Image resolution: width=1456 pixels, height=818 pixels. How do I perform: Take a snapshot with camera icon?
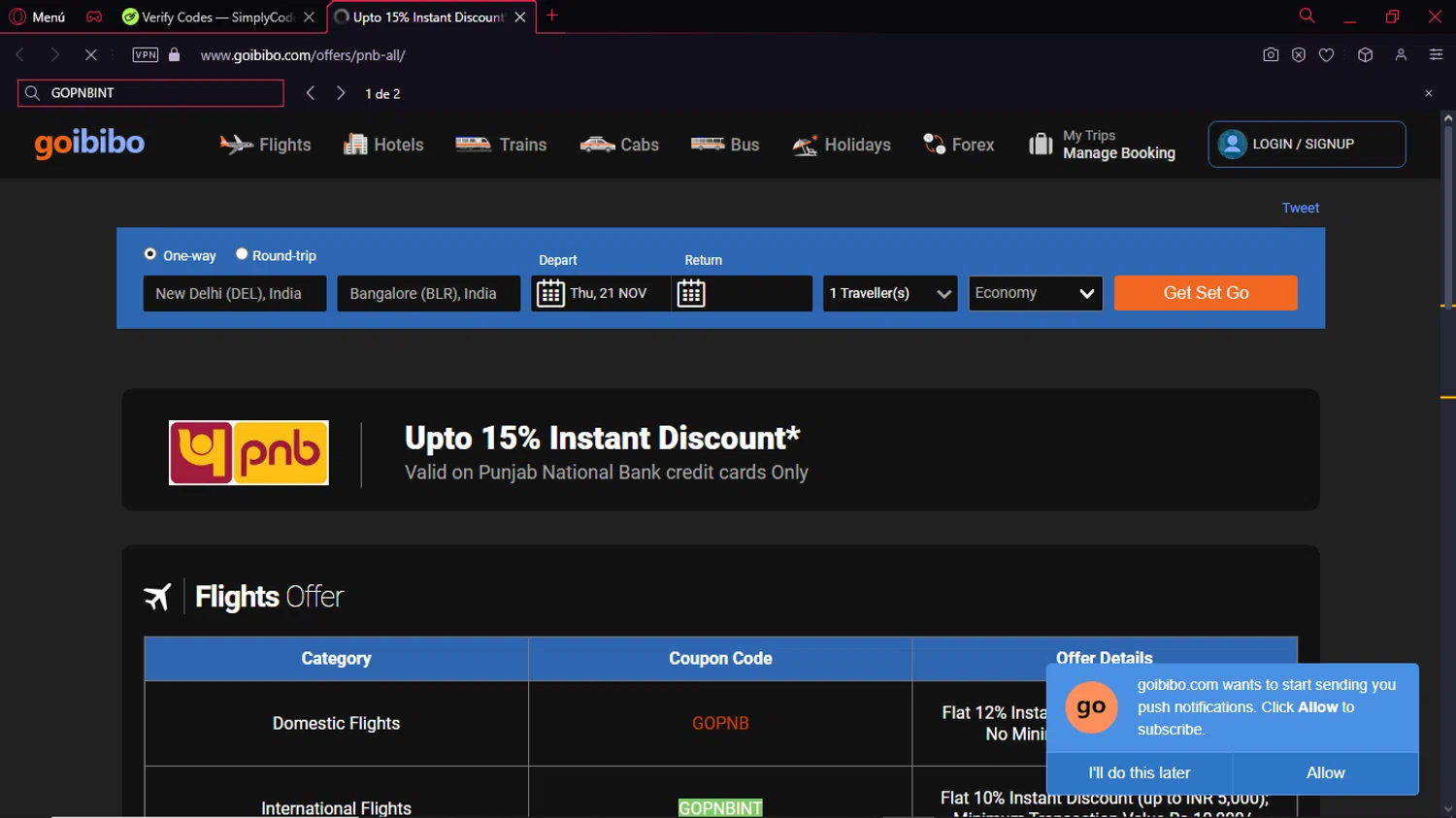1271,55
